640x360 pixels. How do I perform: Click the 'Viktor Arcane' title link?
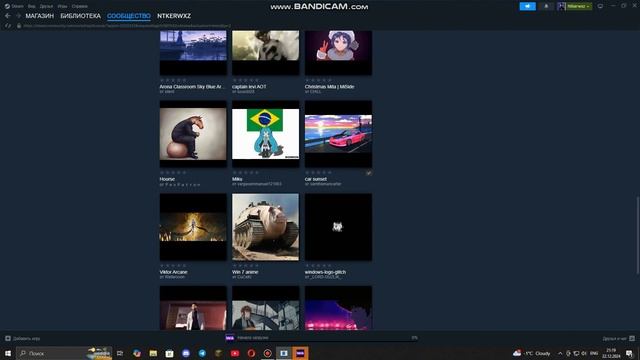click(173, 272)
